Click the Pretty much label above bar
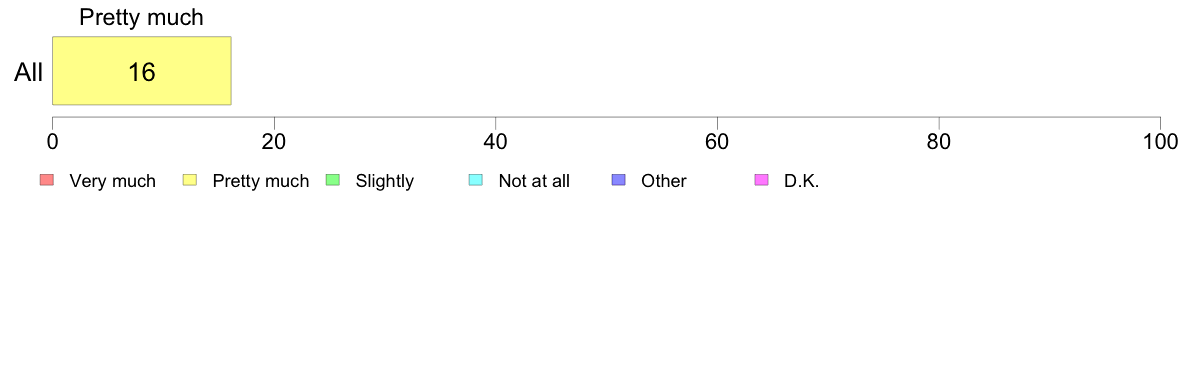The image size is (1188, 368). [x=142, y=17]
